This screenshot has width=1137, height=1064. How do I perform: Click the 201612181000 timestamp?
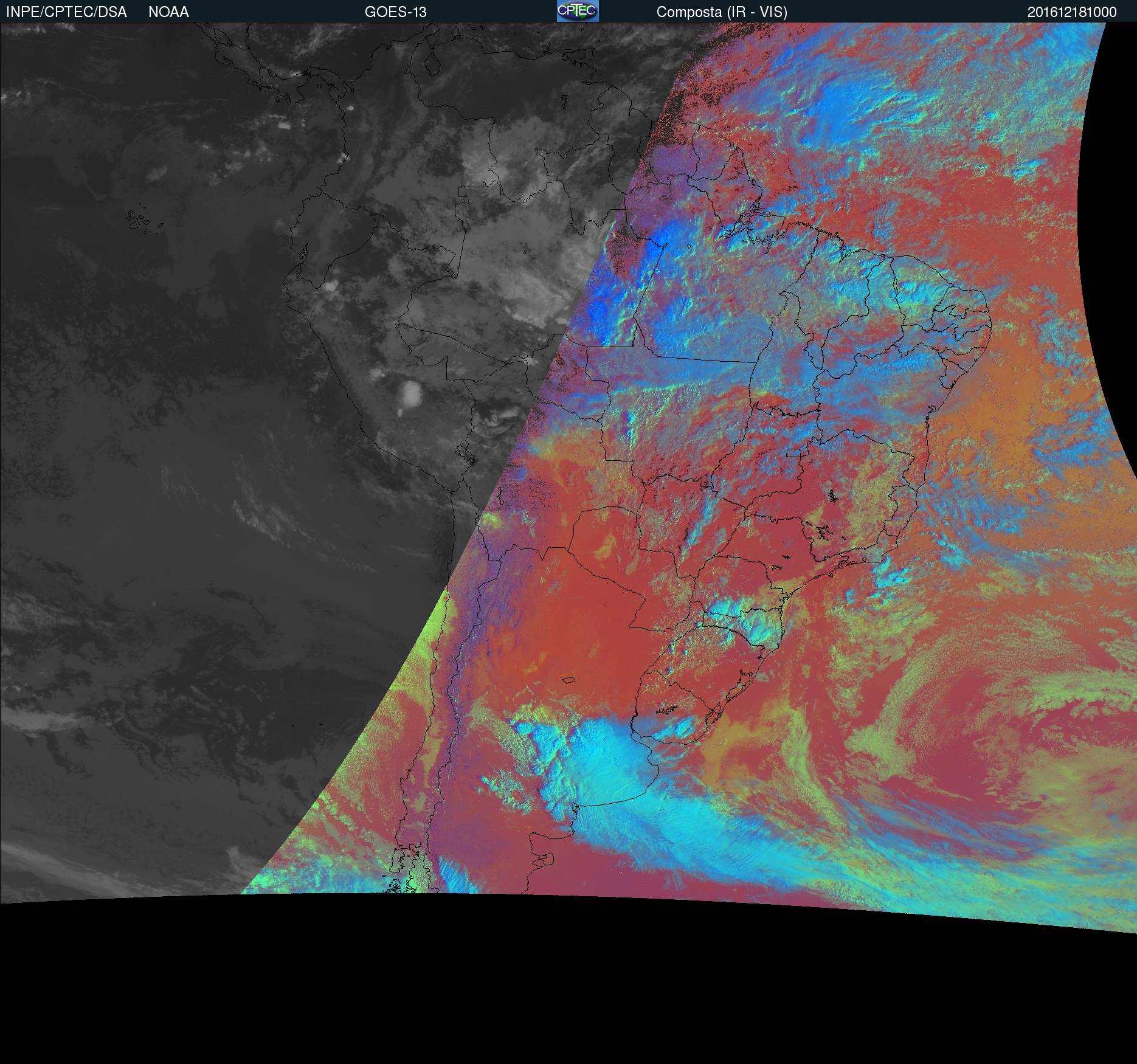pos(1071,12)
